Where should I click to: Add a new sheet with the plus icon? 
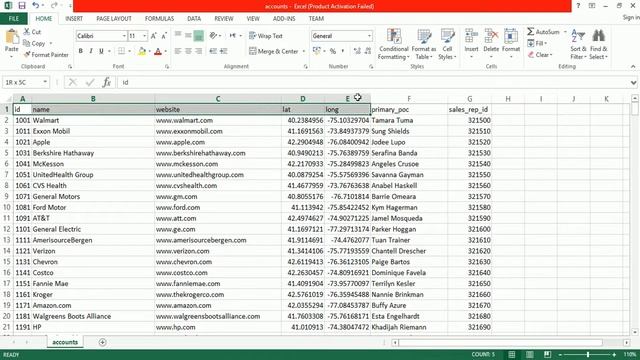(x=102, y=342)
